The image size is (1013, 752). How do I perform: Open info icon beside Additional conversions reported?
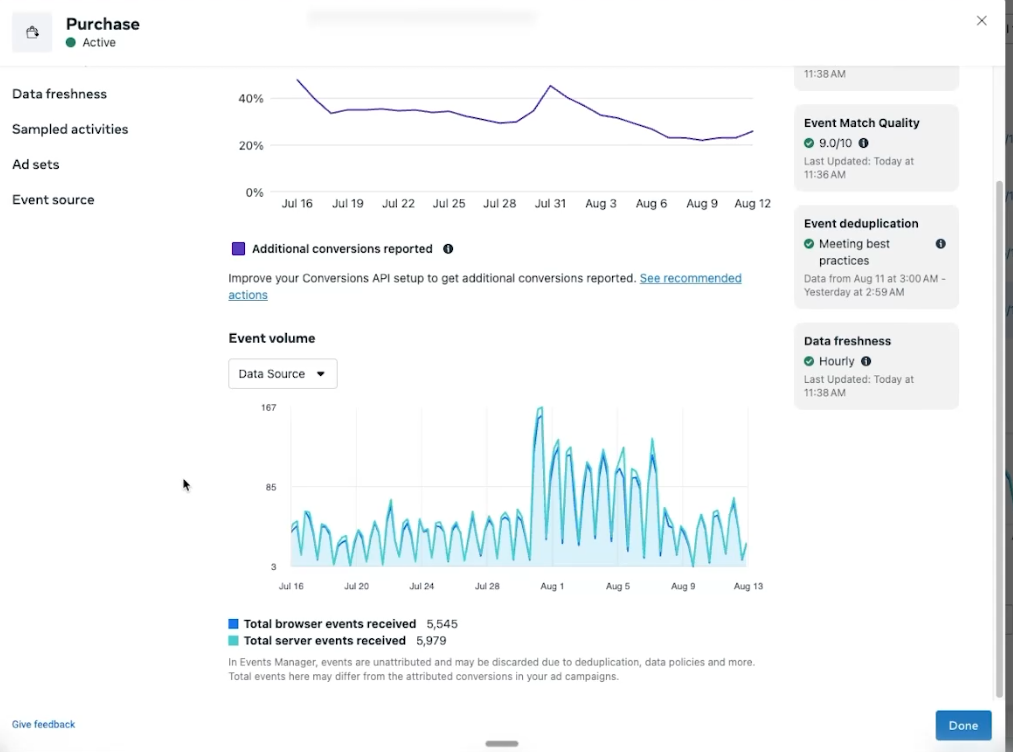click(448, 249)
